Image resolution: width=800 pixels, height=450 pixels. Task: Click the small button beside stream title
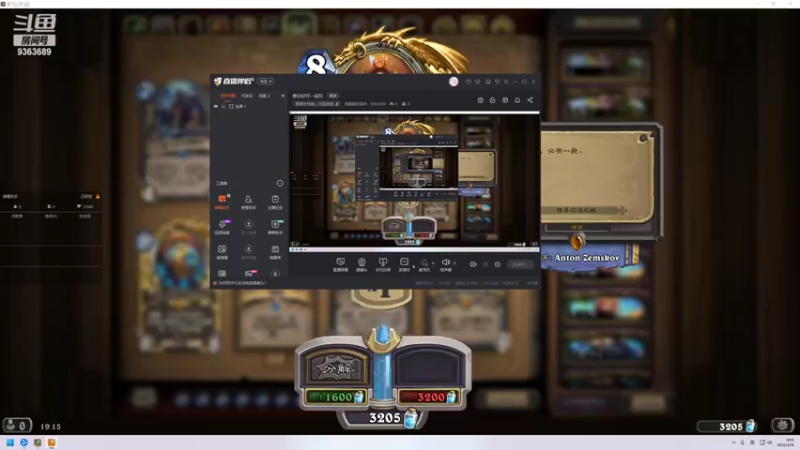pos(333,96)
